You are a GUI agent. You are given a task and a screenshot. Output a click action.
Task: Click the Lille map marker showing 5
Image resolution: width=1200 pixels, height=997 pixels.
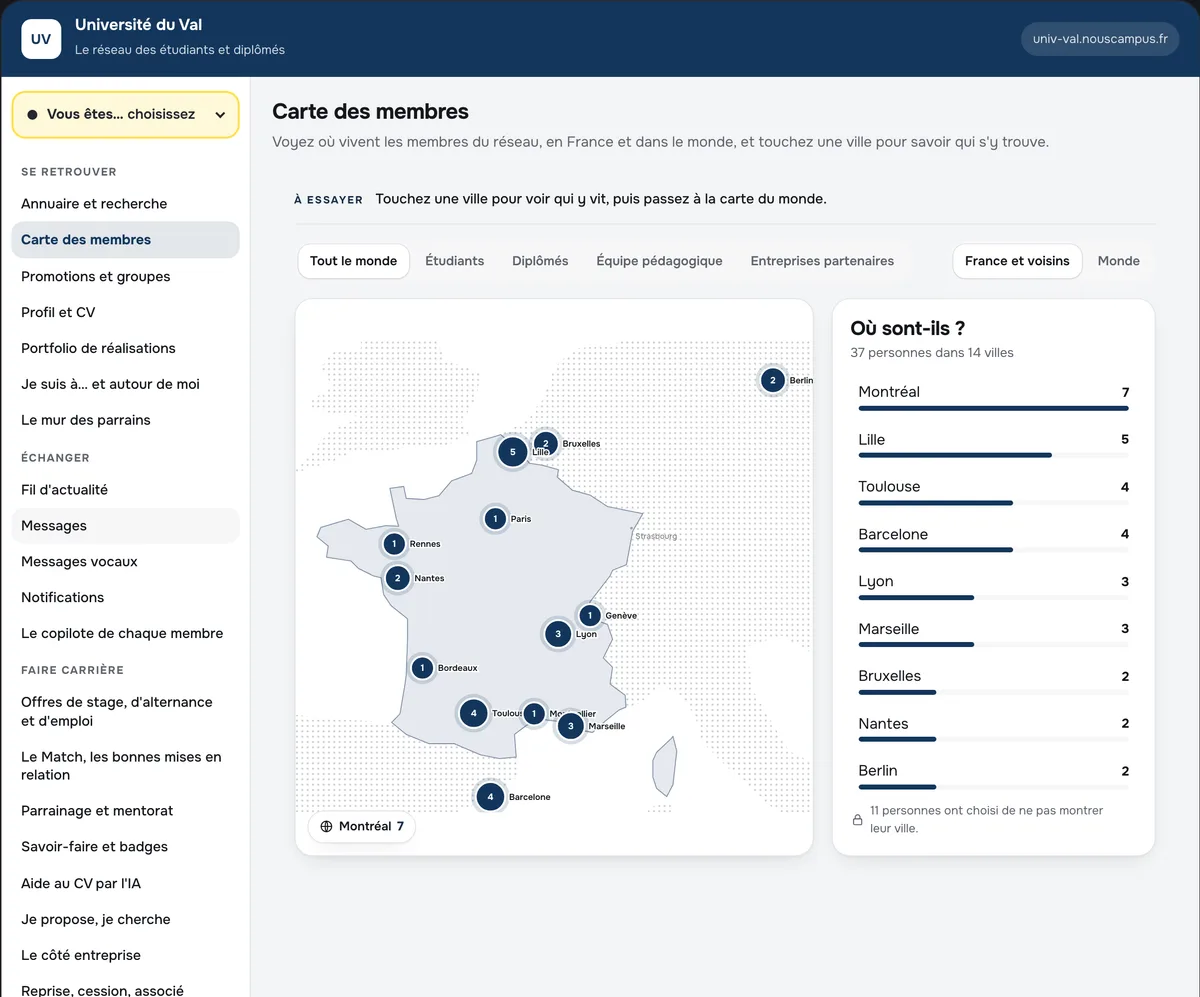513,452
